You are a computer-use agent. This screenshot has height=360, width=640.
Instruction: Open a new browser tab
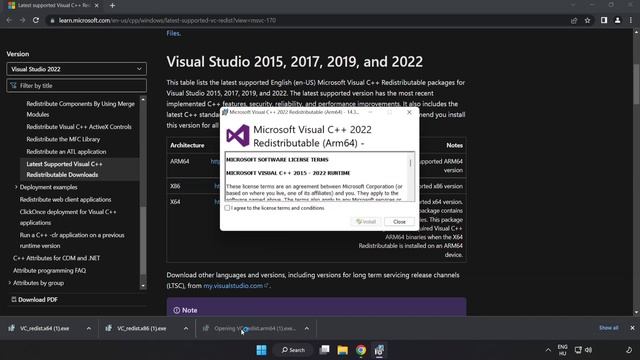(112, 5)
